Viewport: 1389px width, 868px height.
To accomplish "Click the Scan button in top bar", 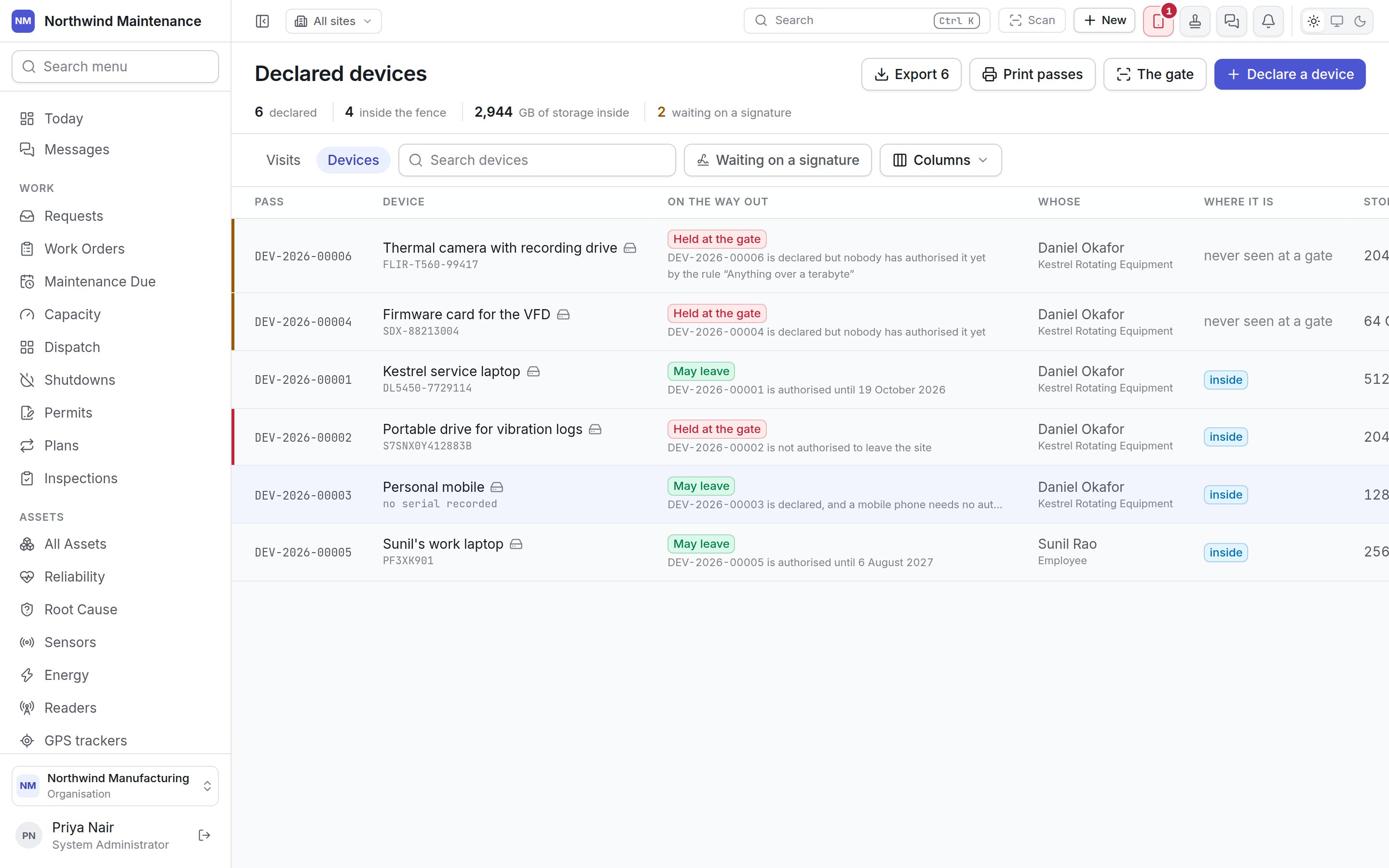I will 1032,21.
